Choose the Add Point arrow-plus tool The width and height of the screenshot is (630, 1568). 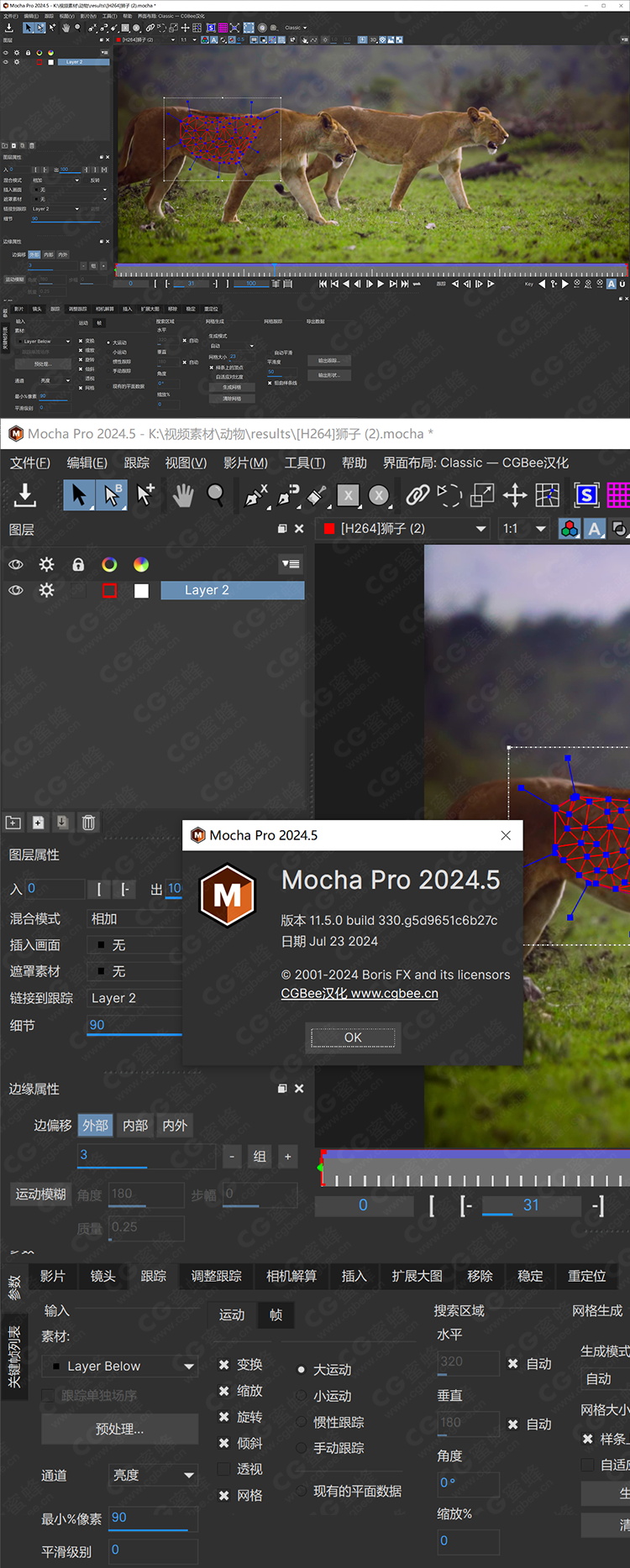point(145,495)
